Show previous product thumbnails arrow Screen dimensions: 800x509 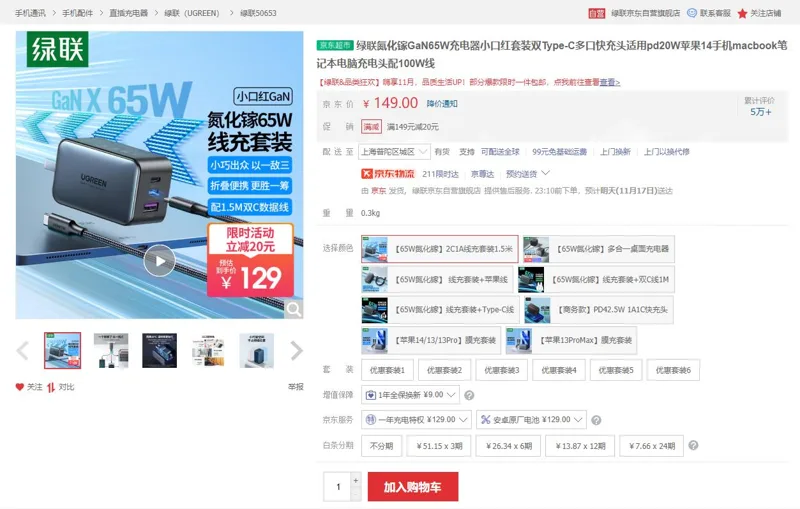pyautogui.click(x=22, y=350)
